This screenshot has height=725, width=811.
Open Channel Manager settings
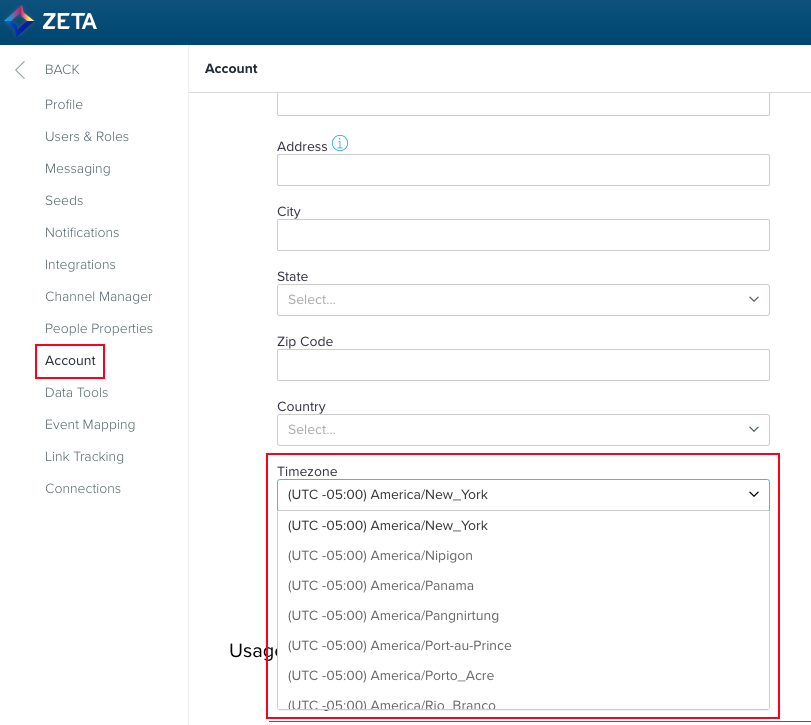[99, 297]
